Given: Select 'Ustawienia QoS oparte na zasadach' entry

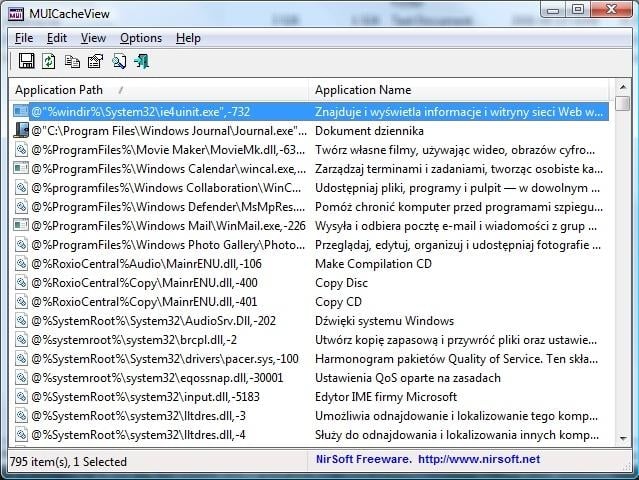Looking at the screenshot, I should (408, 378).
